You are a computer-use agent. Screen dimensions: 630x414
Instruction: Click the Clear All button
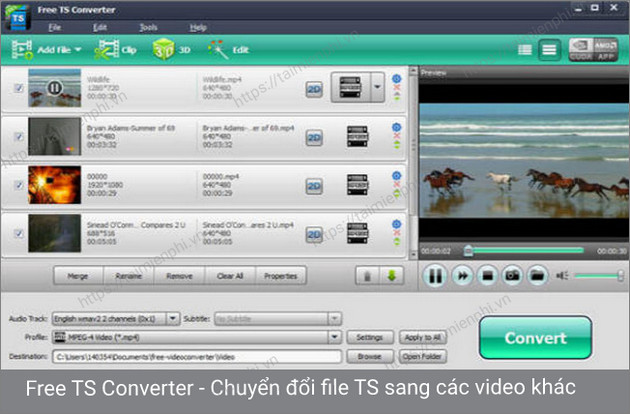(230, 276)
